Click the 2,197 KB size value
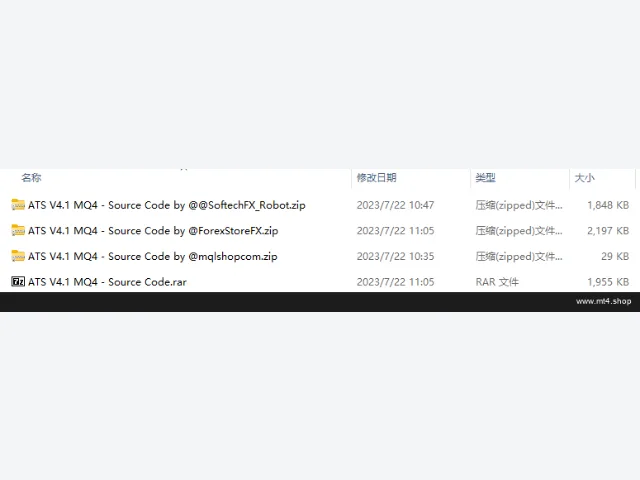The height and width of the screenshot is (480, 640). [608, 231]
